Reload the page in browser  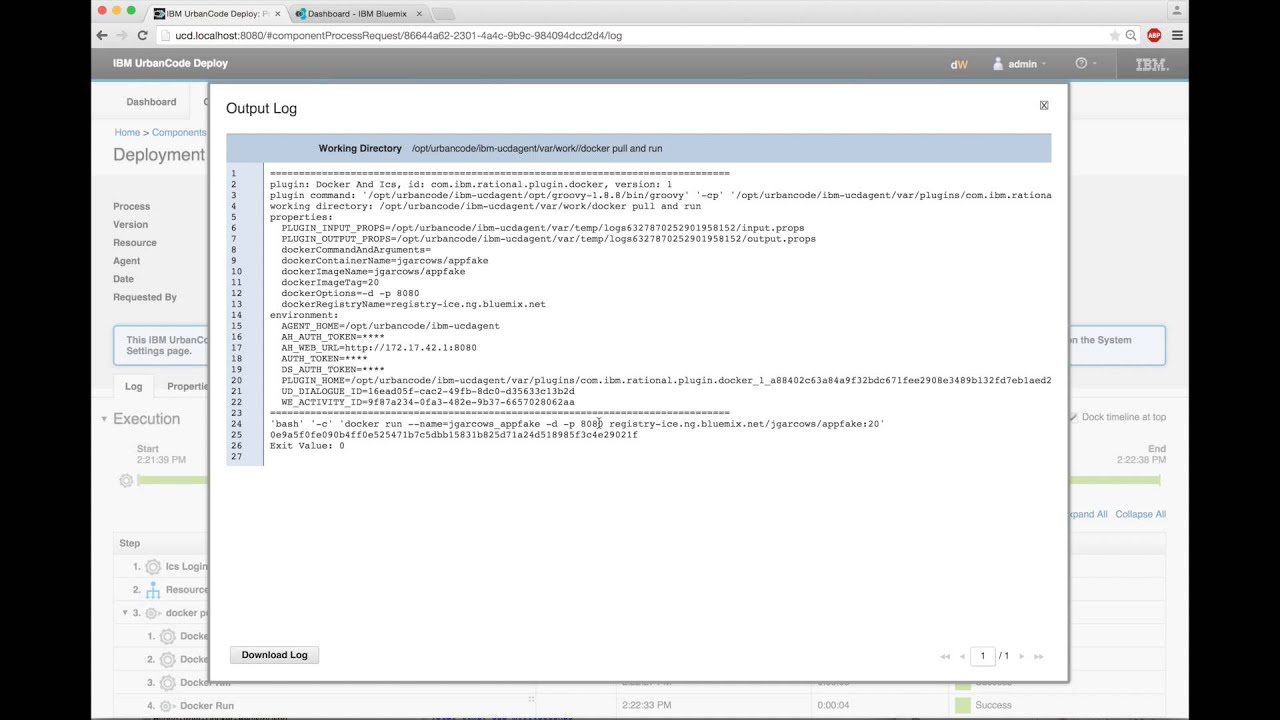142,35
